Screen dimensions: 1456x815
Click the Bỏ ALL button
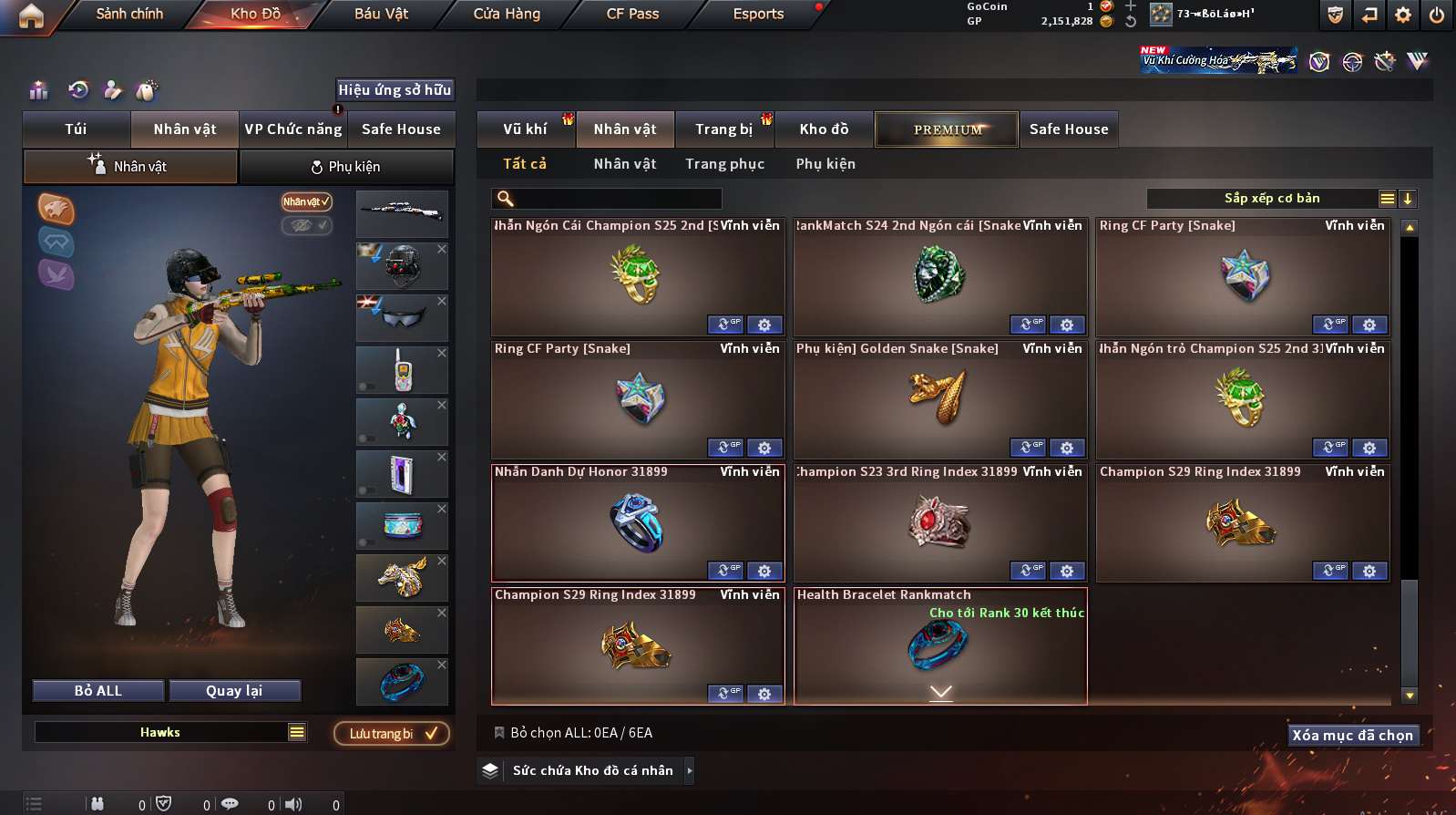coord(98,691)
